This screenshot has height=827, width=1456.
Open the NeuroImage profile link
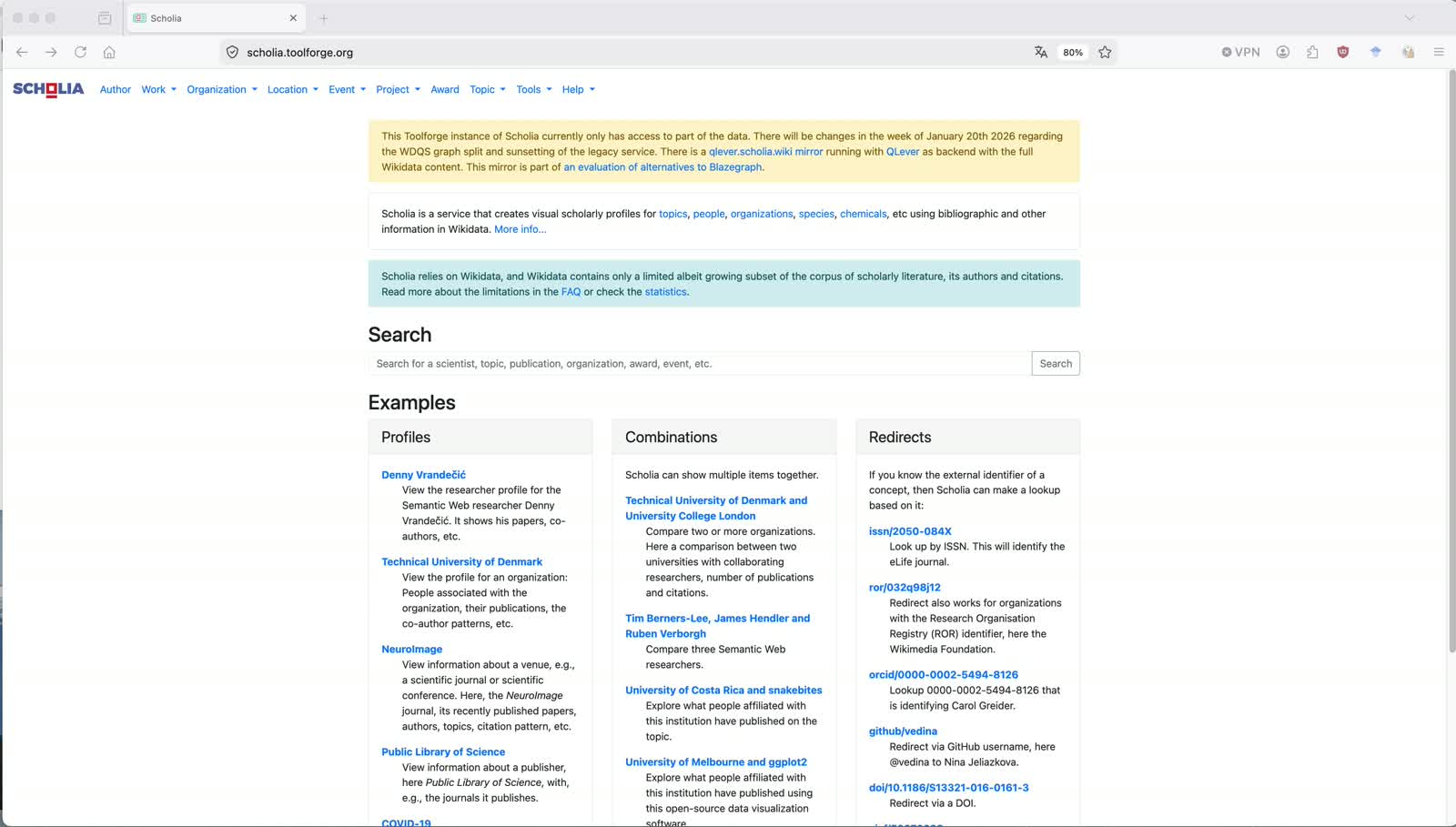tap(411, 650)
